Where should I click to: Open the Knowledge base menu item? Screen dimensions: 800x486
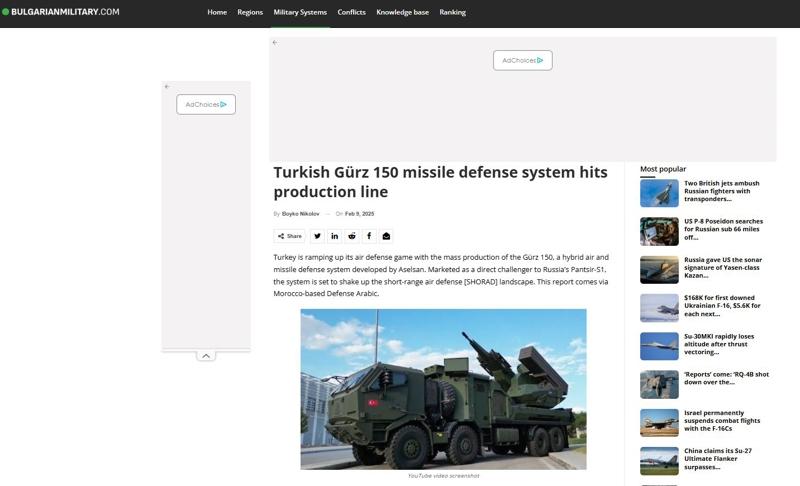tap(403, 12)
